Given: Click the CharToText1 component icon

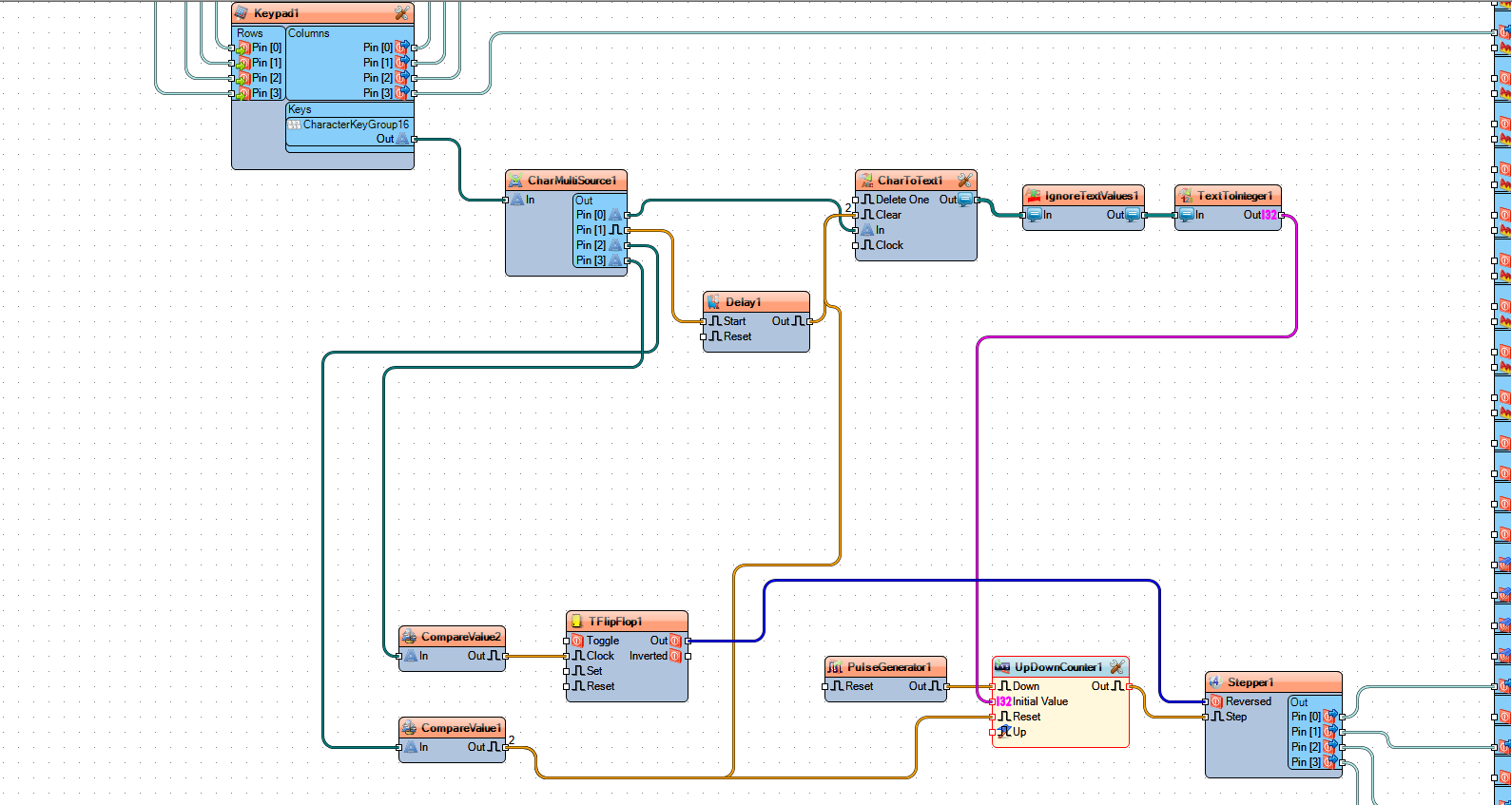Looking at the screenshot, I should coord(866,181).
